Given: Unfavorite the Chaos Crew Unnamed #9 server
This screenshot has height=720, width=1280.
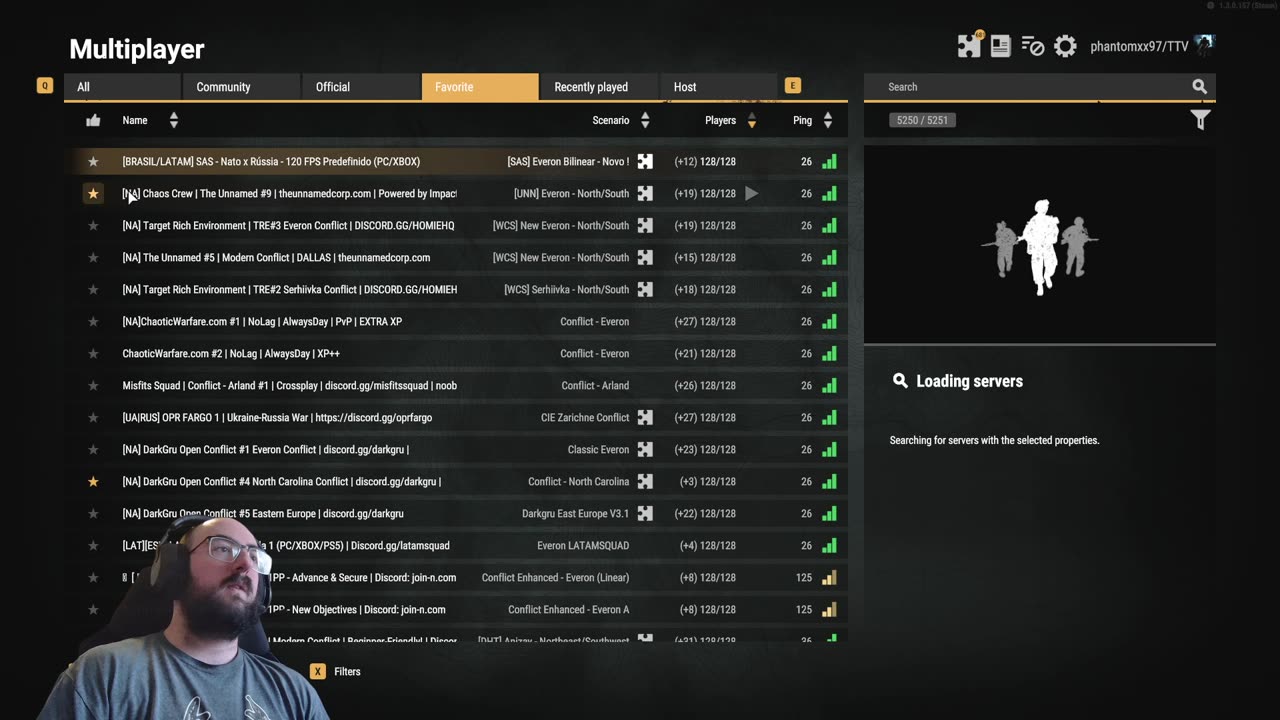Looking at the screenshot, I should (93, 193).
